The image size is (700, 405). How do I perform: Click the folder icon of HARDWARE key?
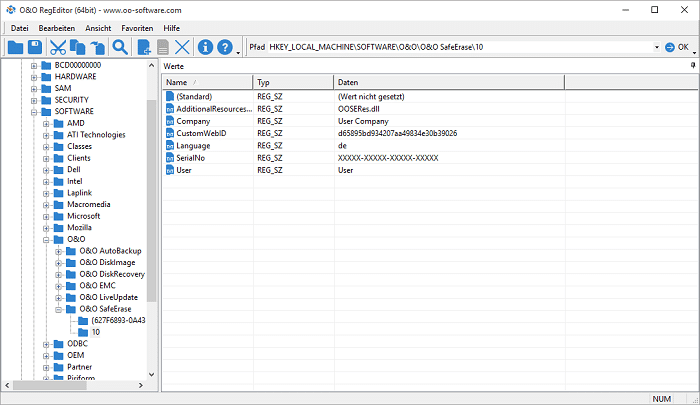pos(46,76)
